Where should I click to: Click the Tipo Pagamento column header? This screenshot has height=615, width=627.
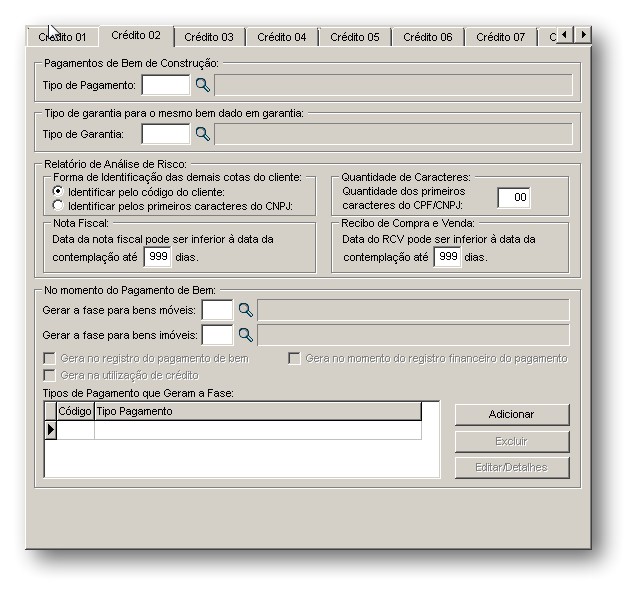pos(258,411)
